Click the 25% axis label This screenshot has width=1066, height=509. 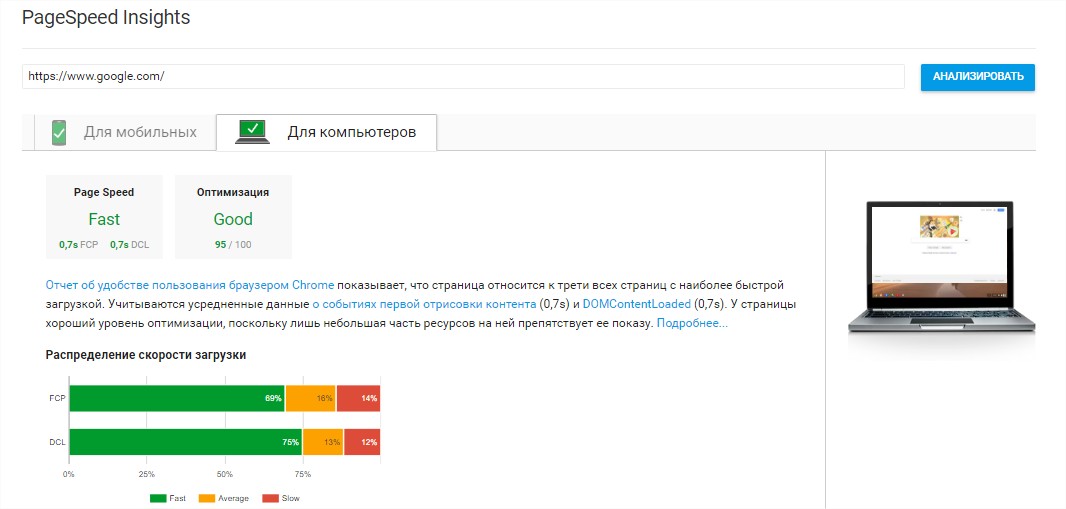147,474
